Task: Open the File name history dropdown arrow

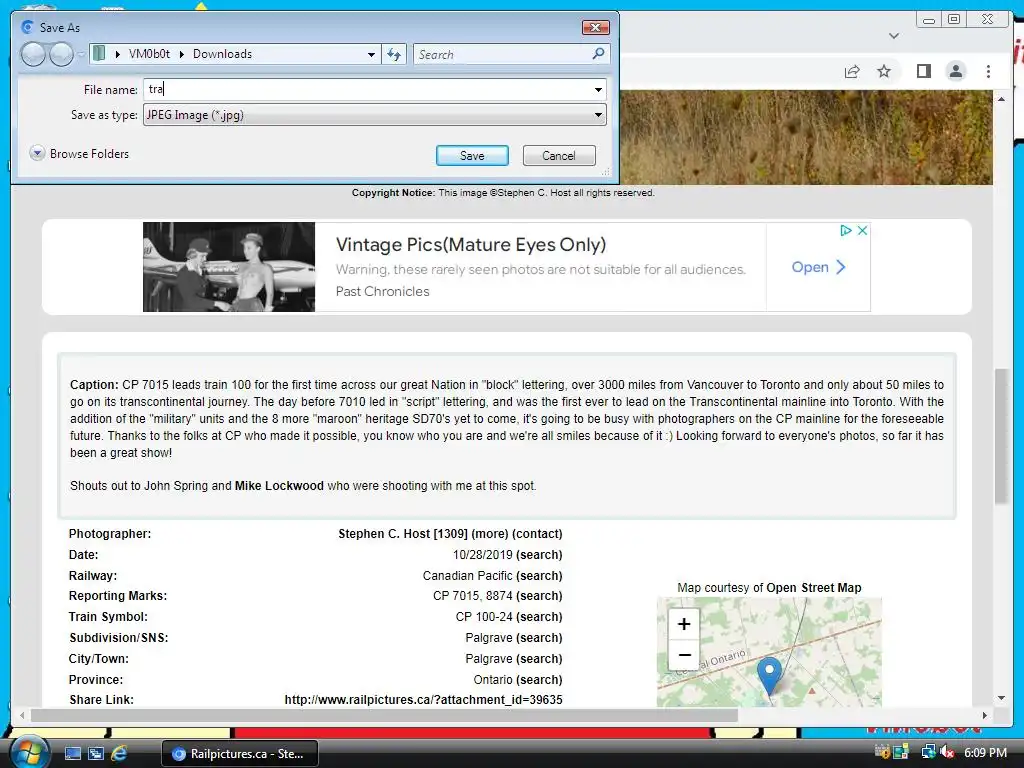Action: click(598, 89)
